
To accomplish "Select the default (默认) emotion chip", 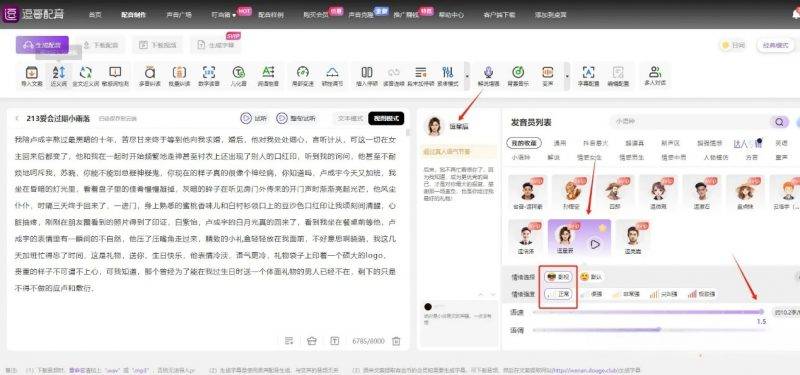I will [x=591, y=277].
